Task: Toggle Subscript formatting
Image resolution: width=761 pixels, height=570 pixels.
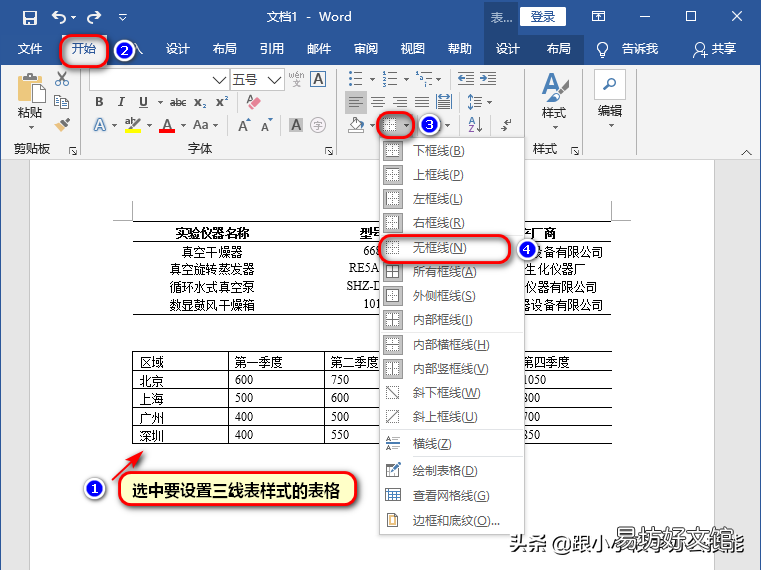Action: point(200,102)
